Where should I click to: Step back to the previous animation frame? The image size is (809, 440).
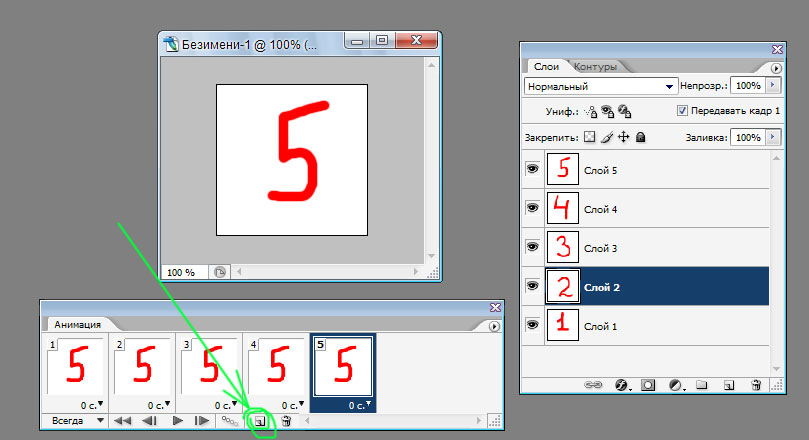click(x=150, y=421)
